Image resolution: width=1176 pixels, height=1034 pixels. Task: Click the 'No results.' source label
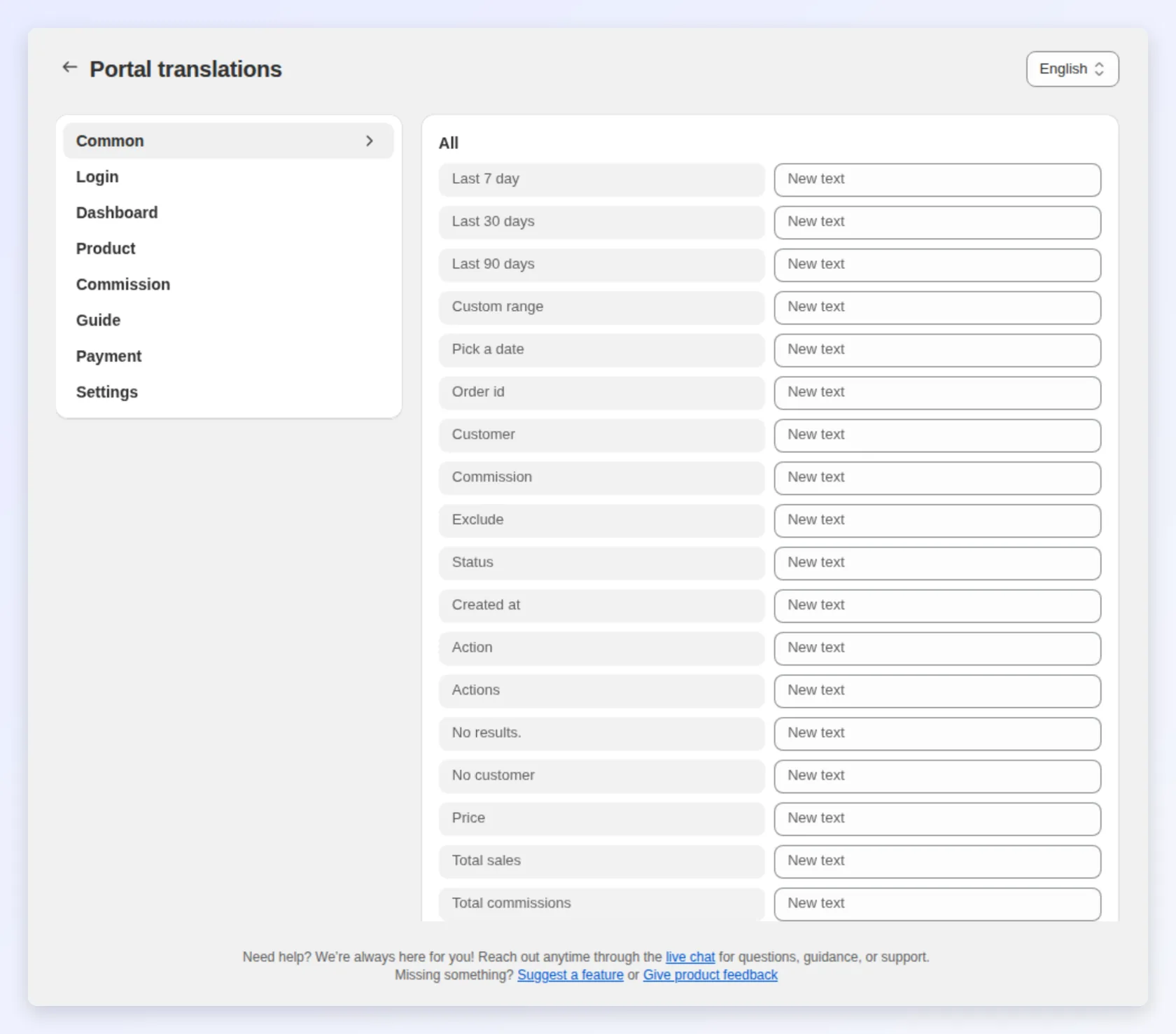coord(601,734)
